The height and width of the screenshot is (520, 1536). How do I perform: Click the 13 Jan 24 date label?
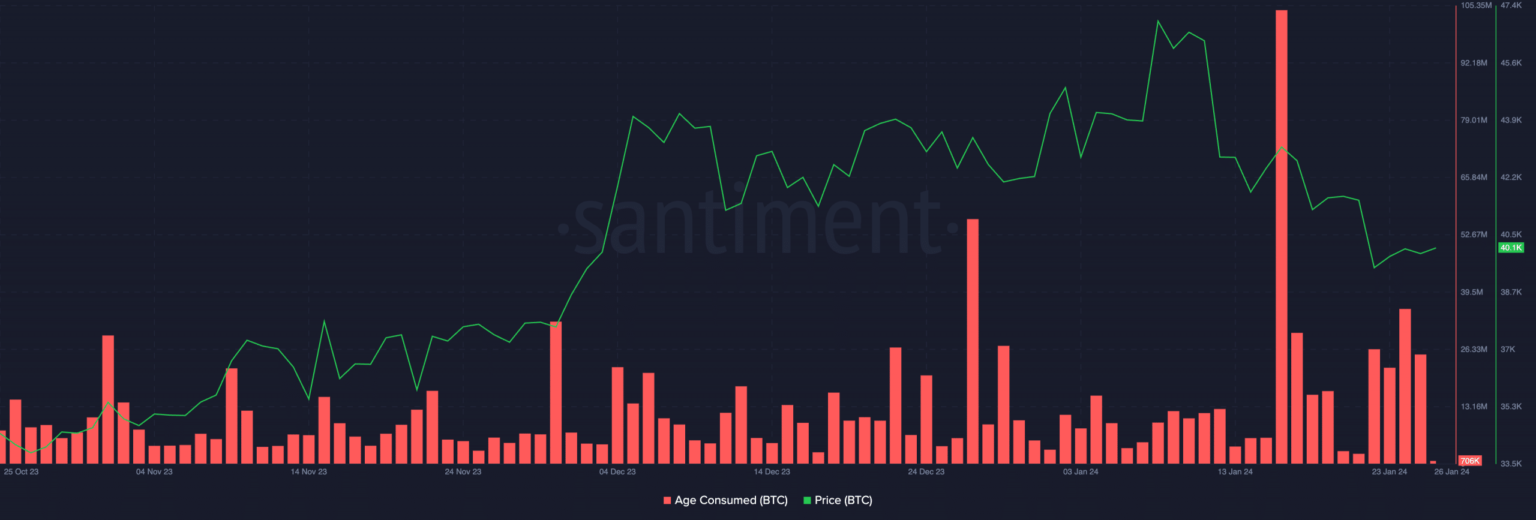tap(1235, 470)
